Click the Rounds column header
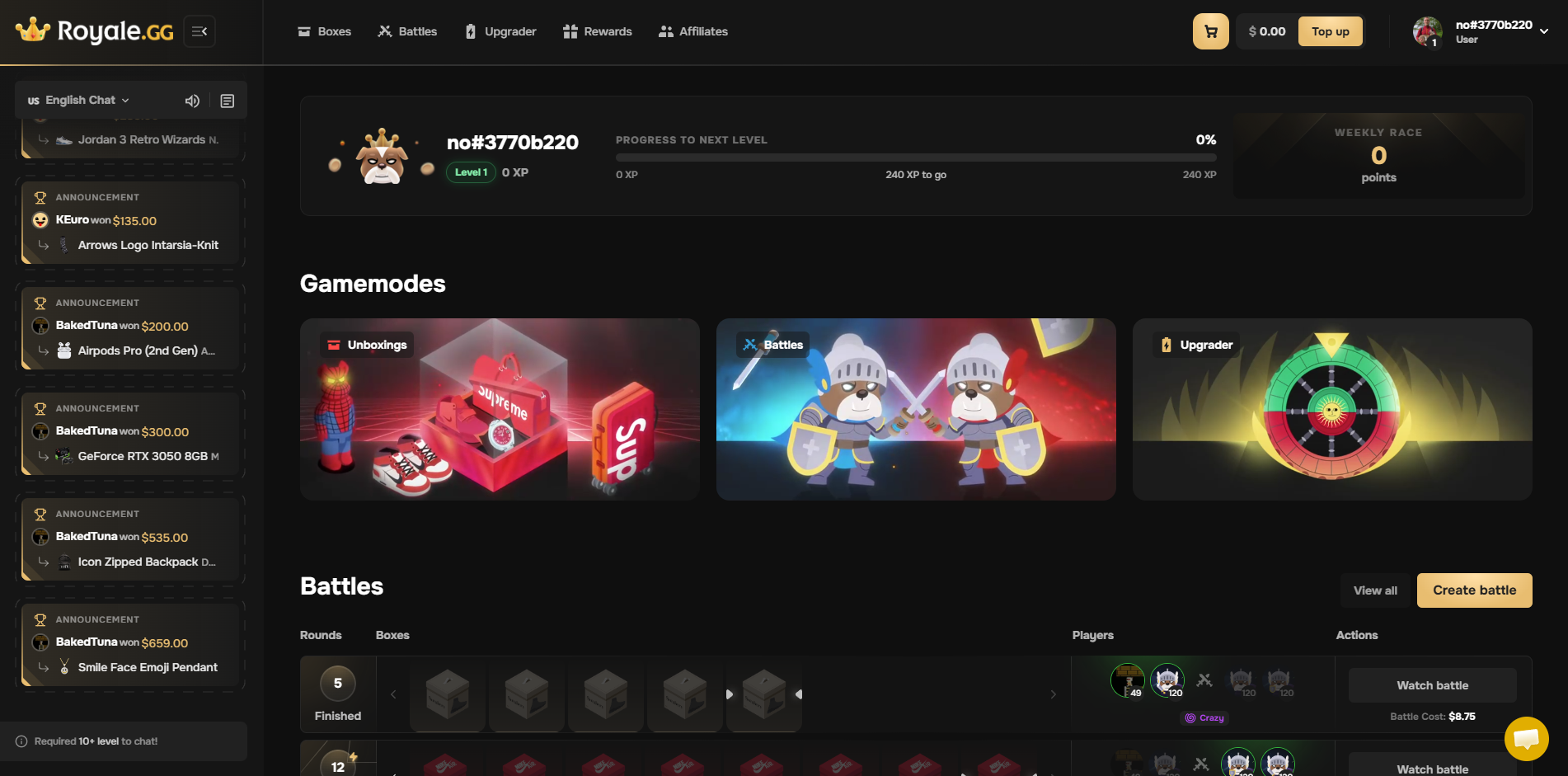 pos(321,635)
